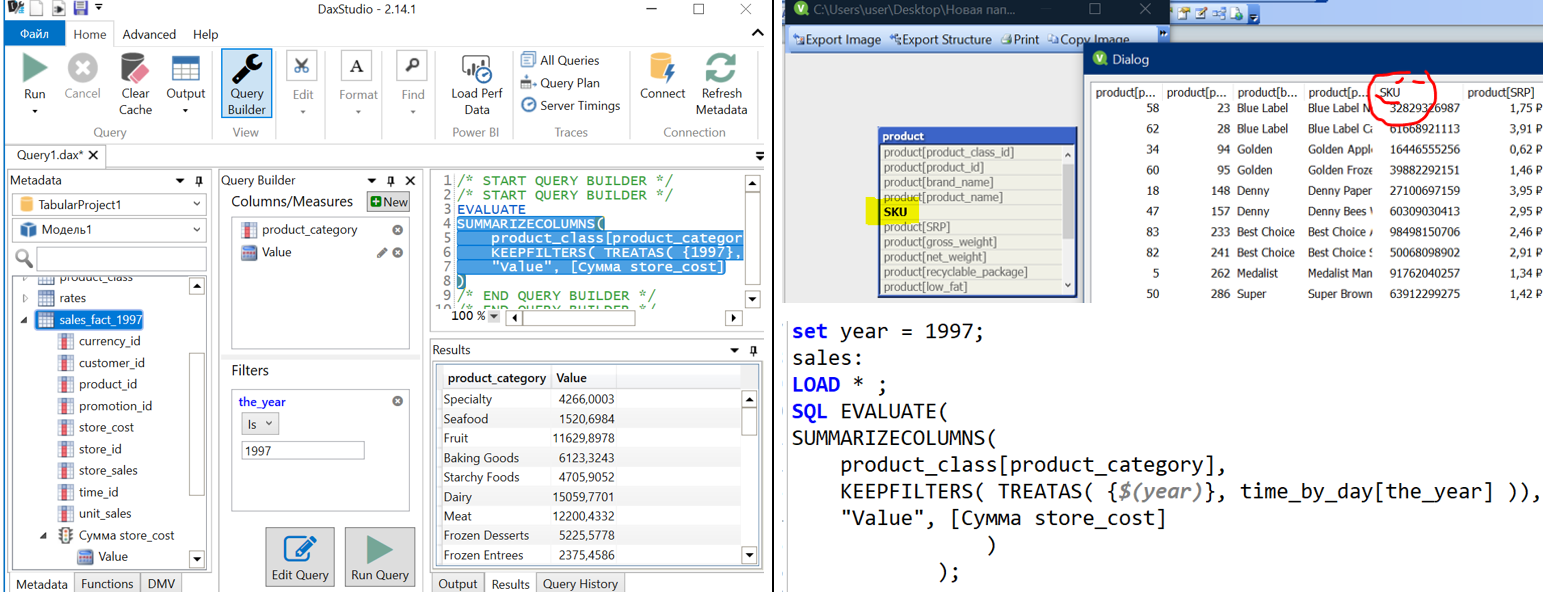Toggle the Server Timings trace
Screen dimensions: 1548x592
pyautogui.click(x=570, y=105)
